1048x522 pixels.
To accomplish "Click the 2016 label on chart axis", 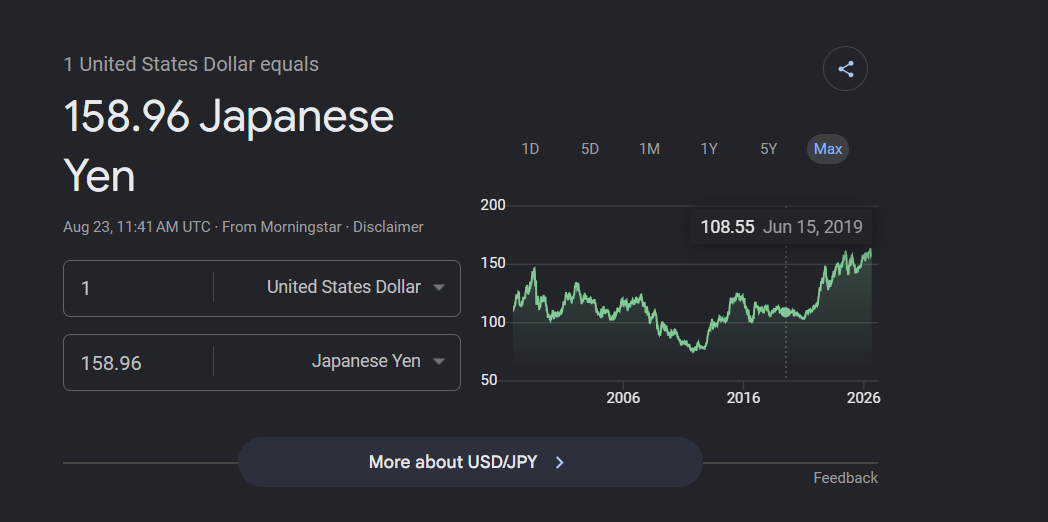I will [743, 398].
